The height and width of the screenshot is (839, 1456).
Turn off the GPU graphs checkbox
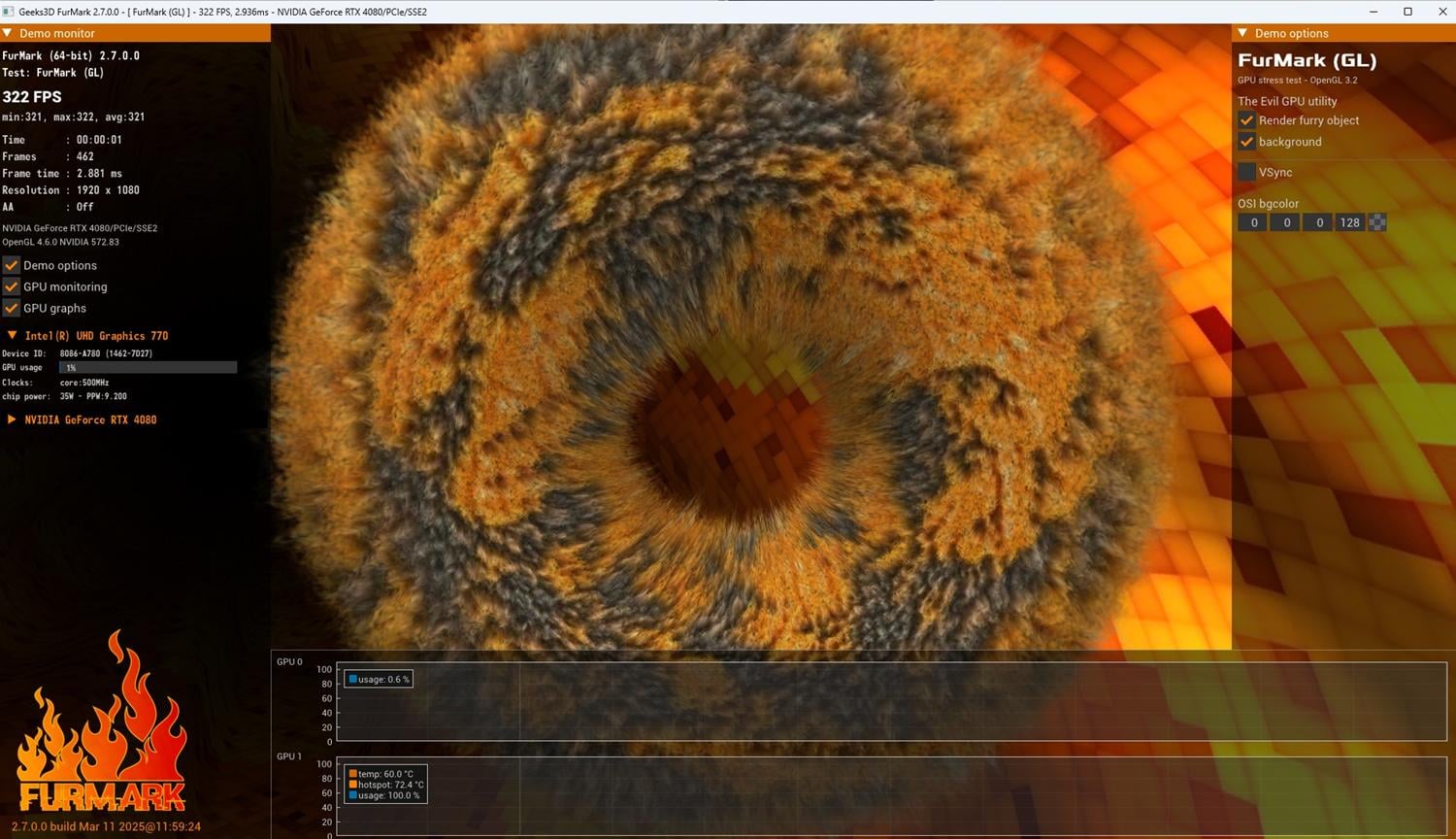[12, 308]
